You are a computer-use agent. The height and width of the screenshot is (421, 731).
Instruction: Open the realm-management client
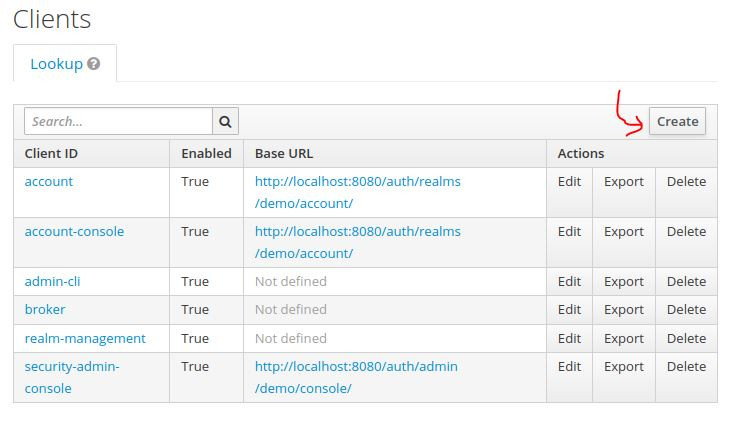(x=85, y=338)
